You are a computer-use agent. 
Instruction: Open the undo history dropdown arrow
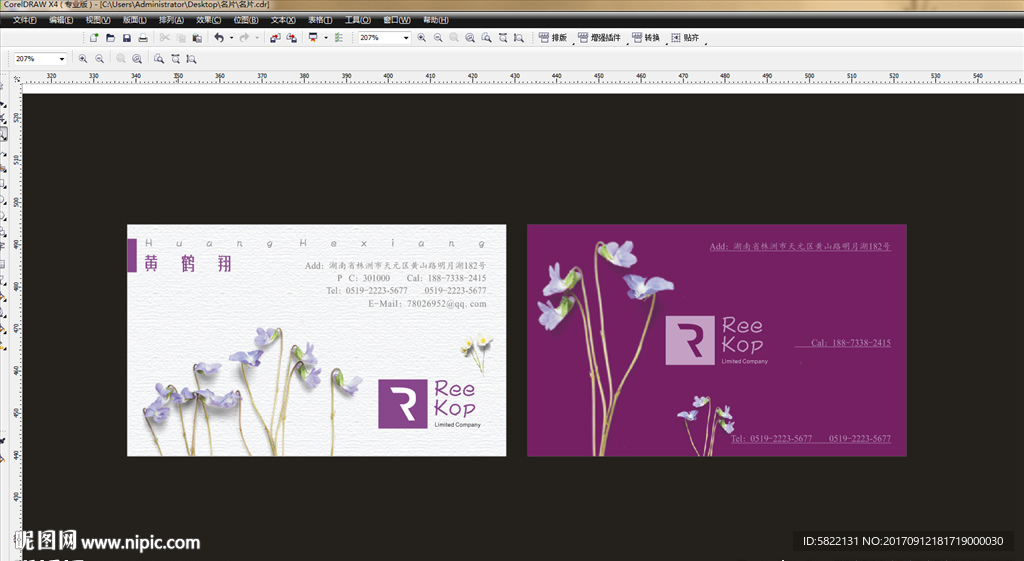point(231,38)
